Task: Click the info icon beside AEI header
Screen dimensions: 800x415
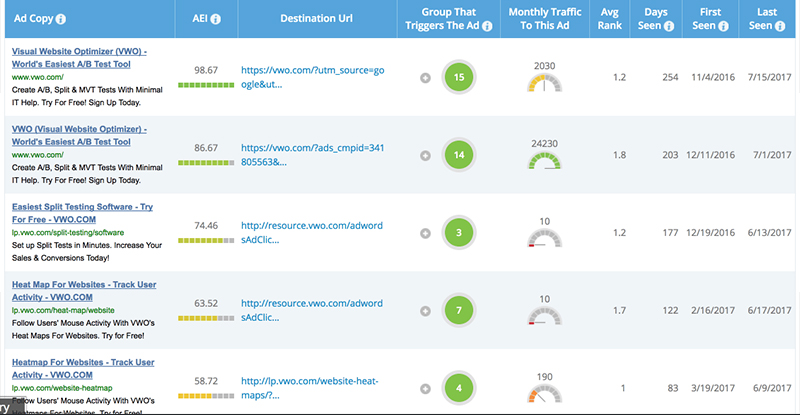Action: point(216,19)
